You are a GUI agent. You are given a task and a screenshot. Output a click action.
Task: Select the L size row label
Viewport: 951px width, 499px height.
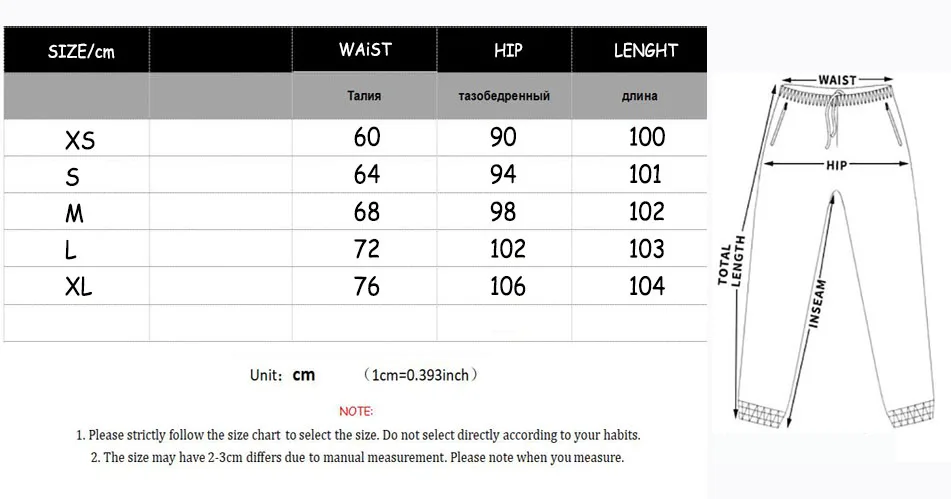71,251
